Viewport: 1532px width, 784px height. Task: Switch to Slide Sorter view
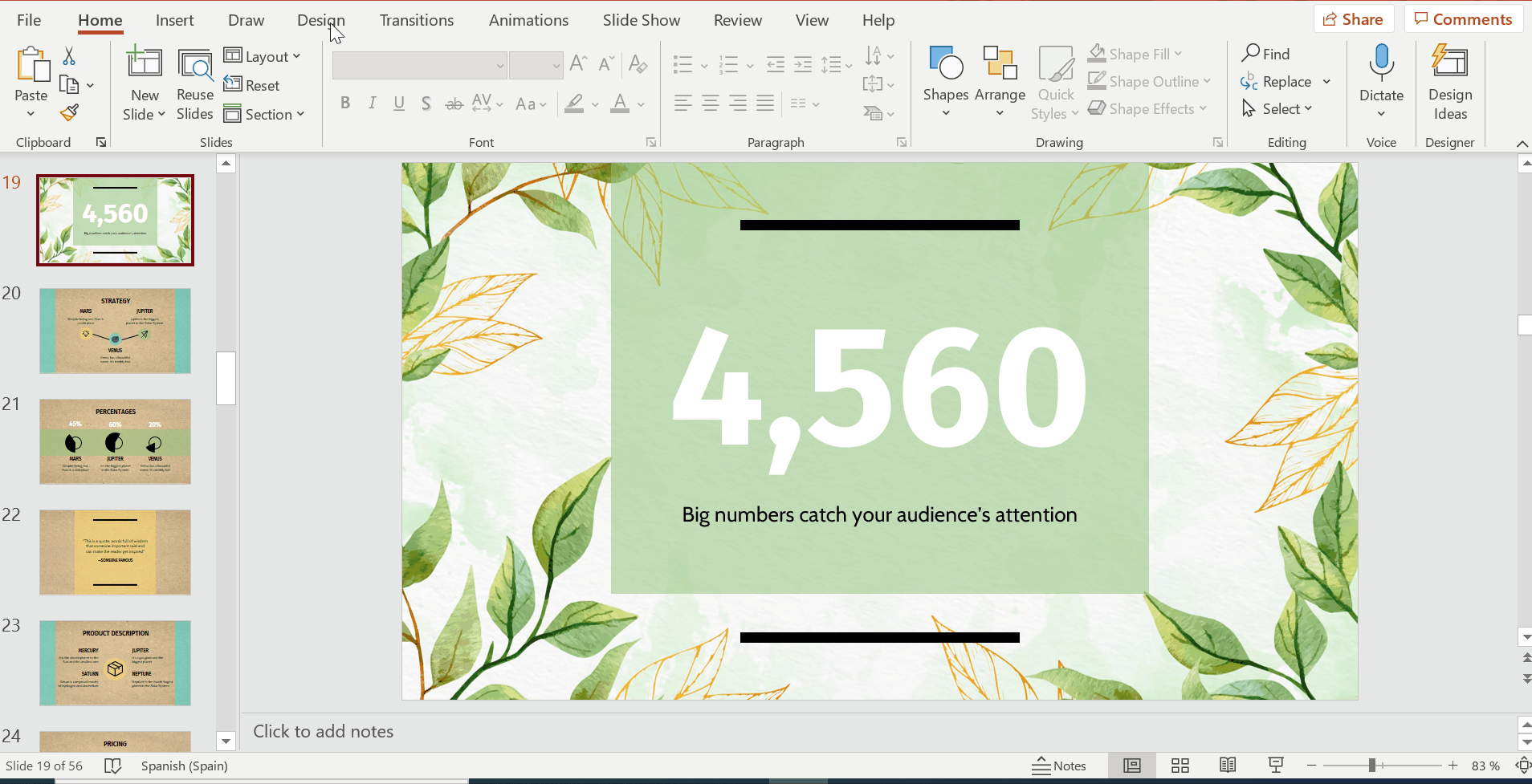(x=1180, y=766)
